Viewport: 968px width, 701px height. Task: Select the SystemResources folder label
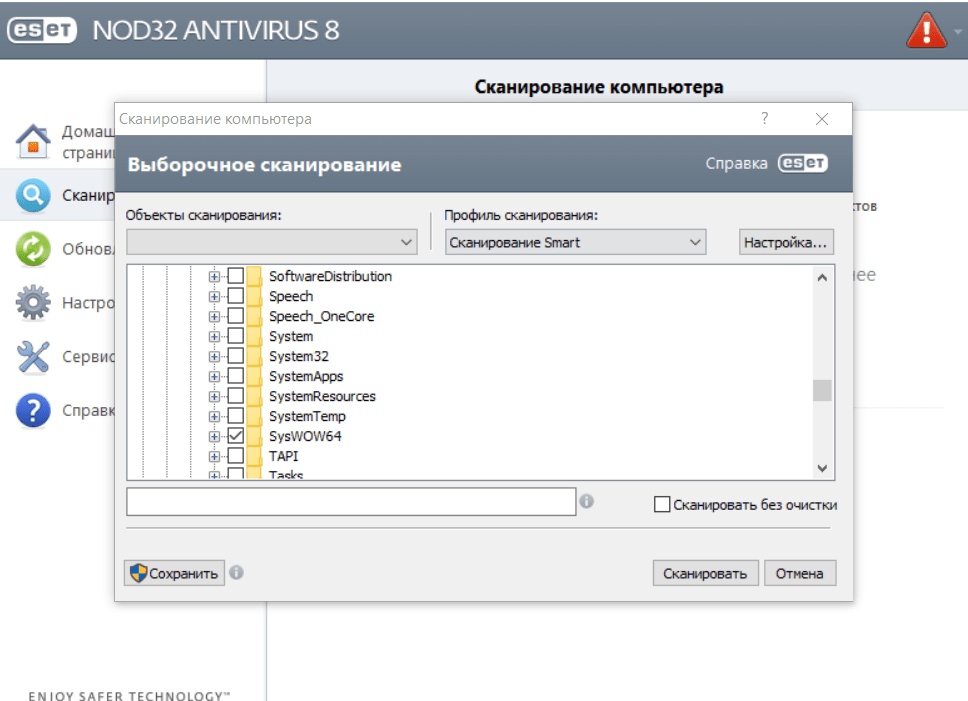tap(322, 396)
